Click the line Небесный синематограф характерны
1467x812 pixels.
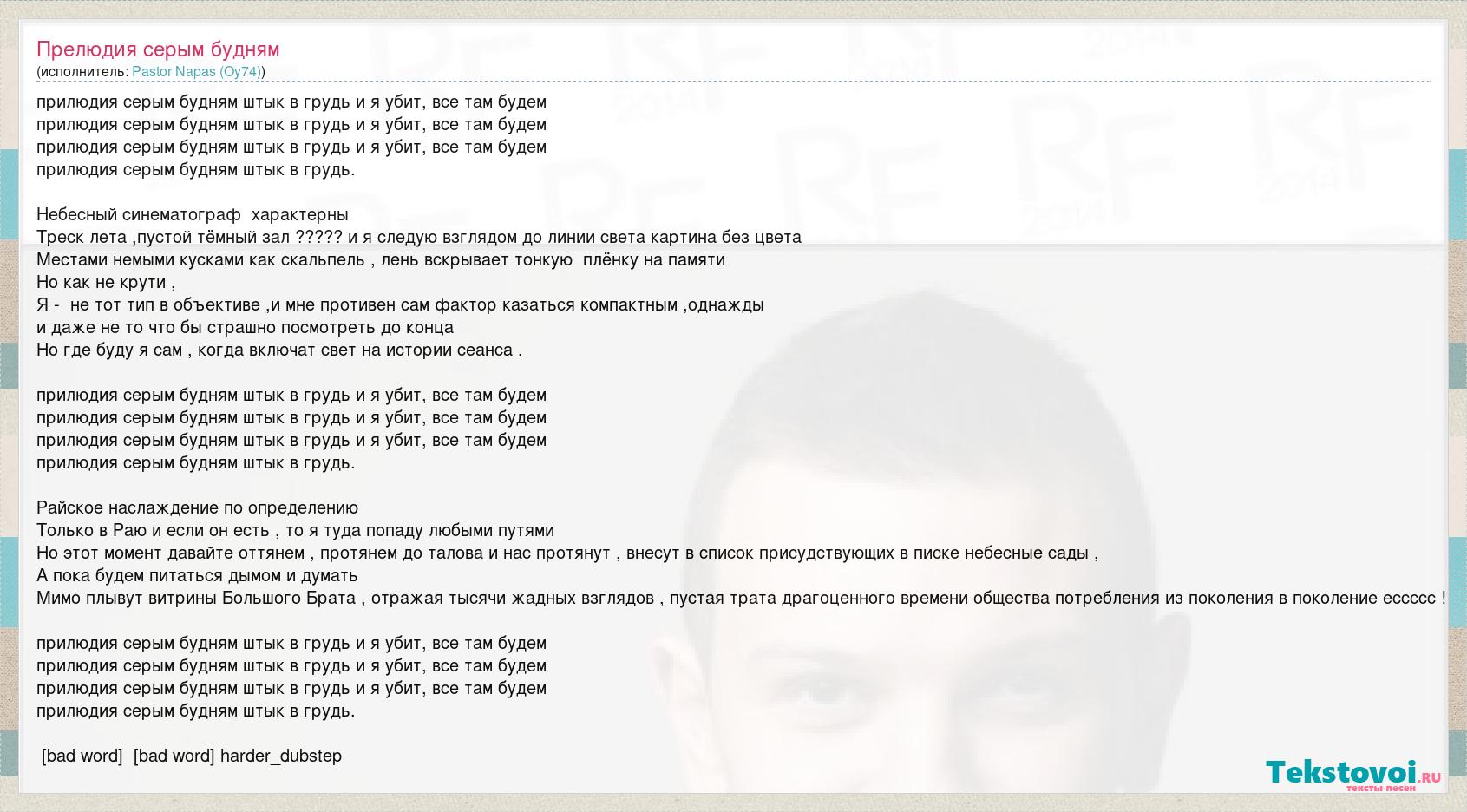pos(192,215)
